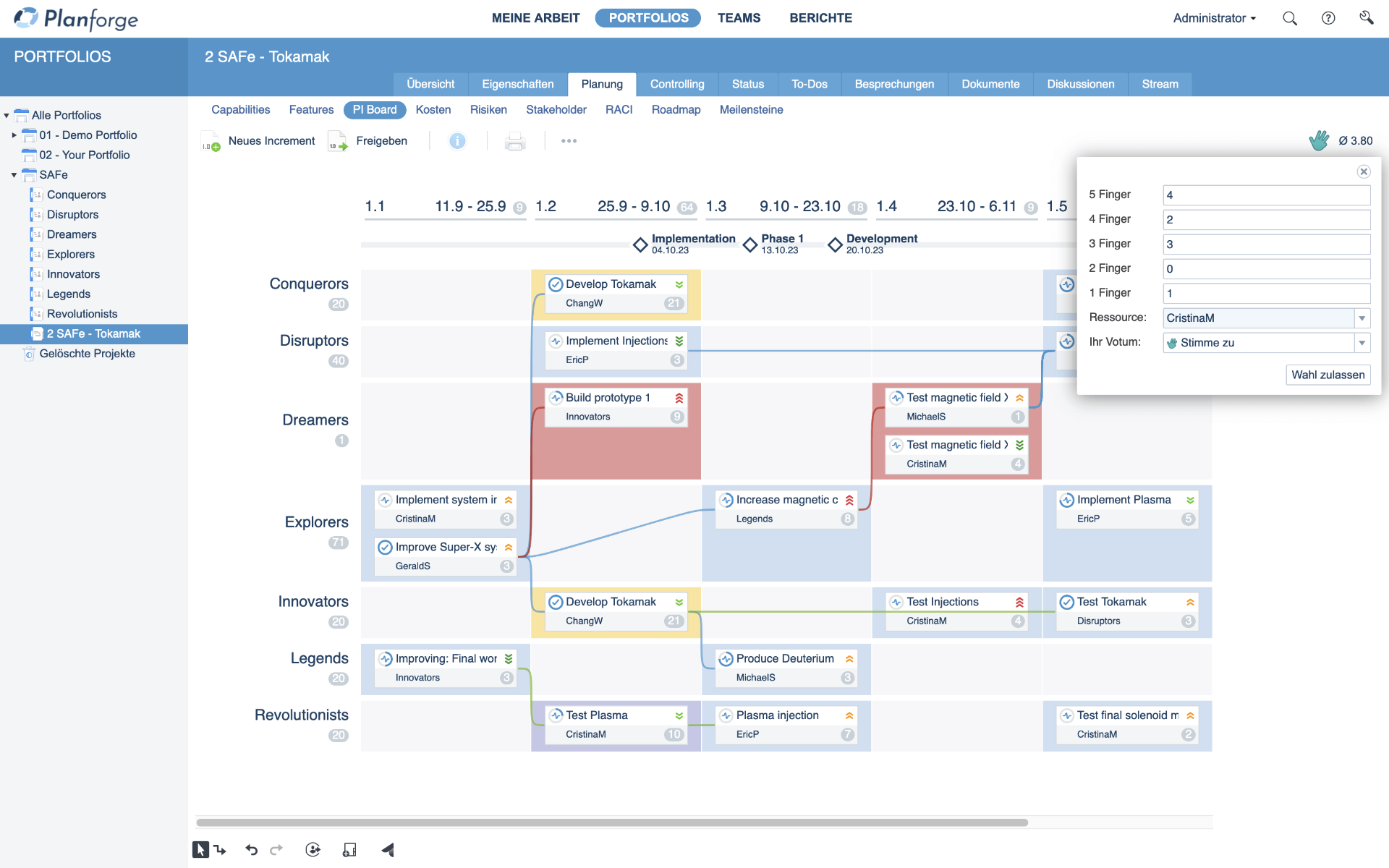
Task: Click the add board card icon at the bottom
Action: click(x=349, y=850)
